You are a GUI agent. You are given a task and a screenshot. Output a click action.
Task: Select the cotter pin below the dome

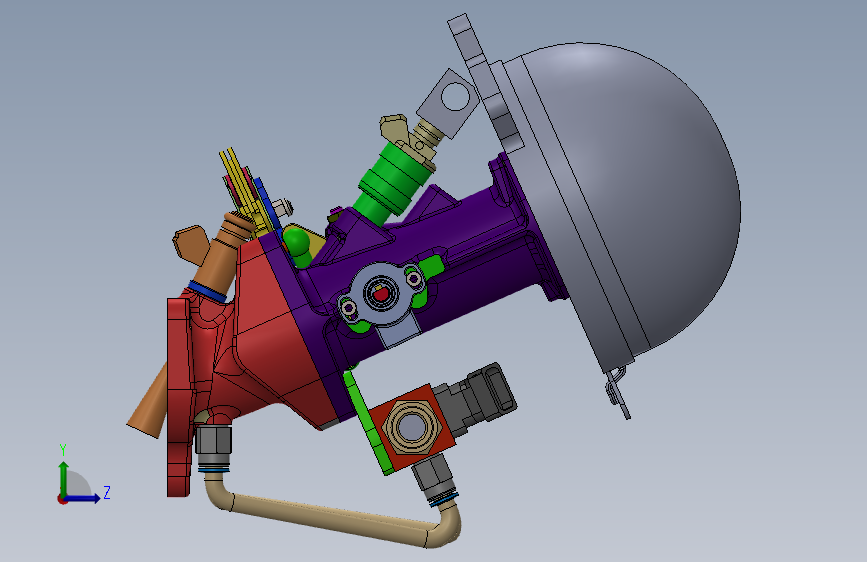pyautogui.click(x=617, y=390)
